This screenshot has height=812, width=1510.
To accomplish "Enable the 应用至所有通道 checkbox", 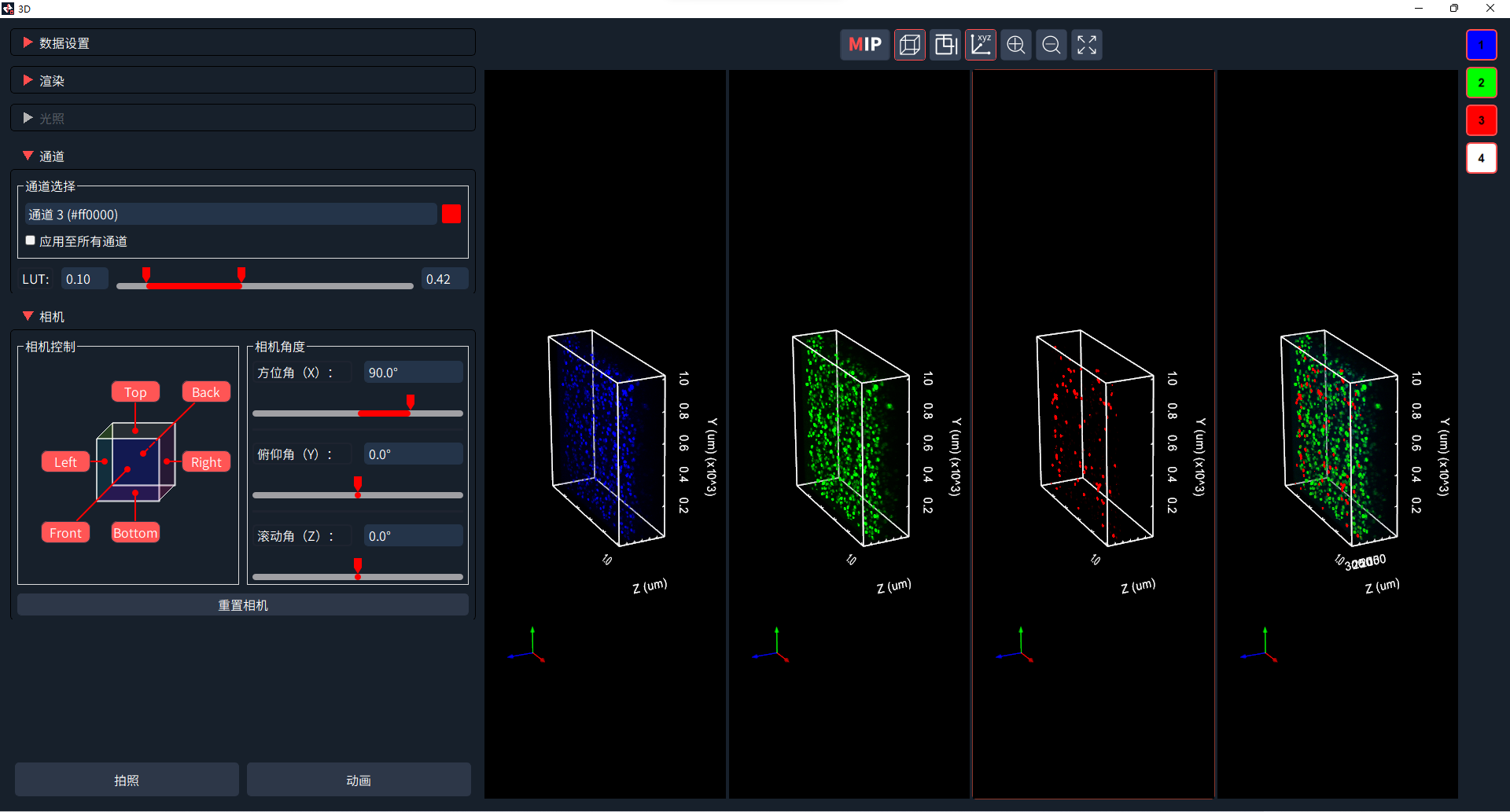I will point(31,241).
